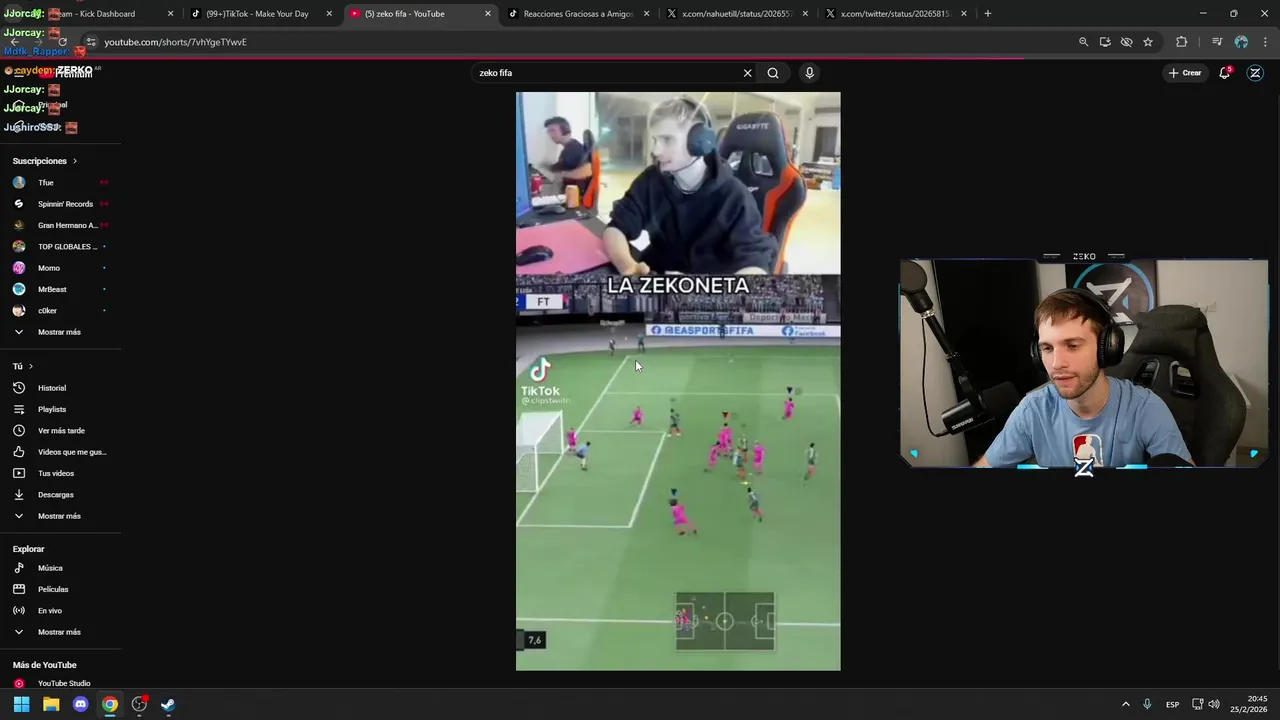Switch to the x.com/twitter status tab
Viewport: 1280px width, 720px height.
tap(895, 14)
